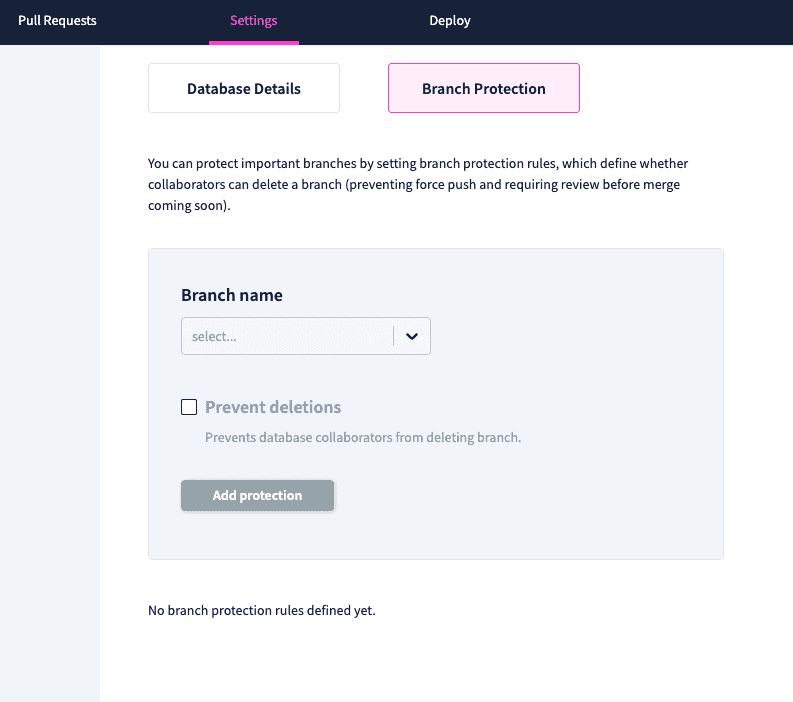The height and width of the screenshot is (702, 793).
Task: Click the dark top navigation bar background
Action: (x=632, y=22)
